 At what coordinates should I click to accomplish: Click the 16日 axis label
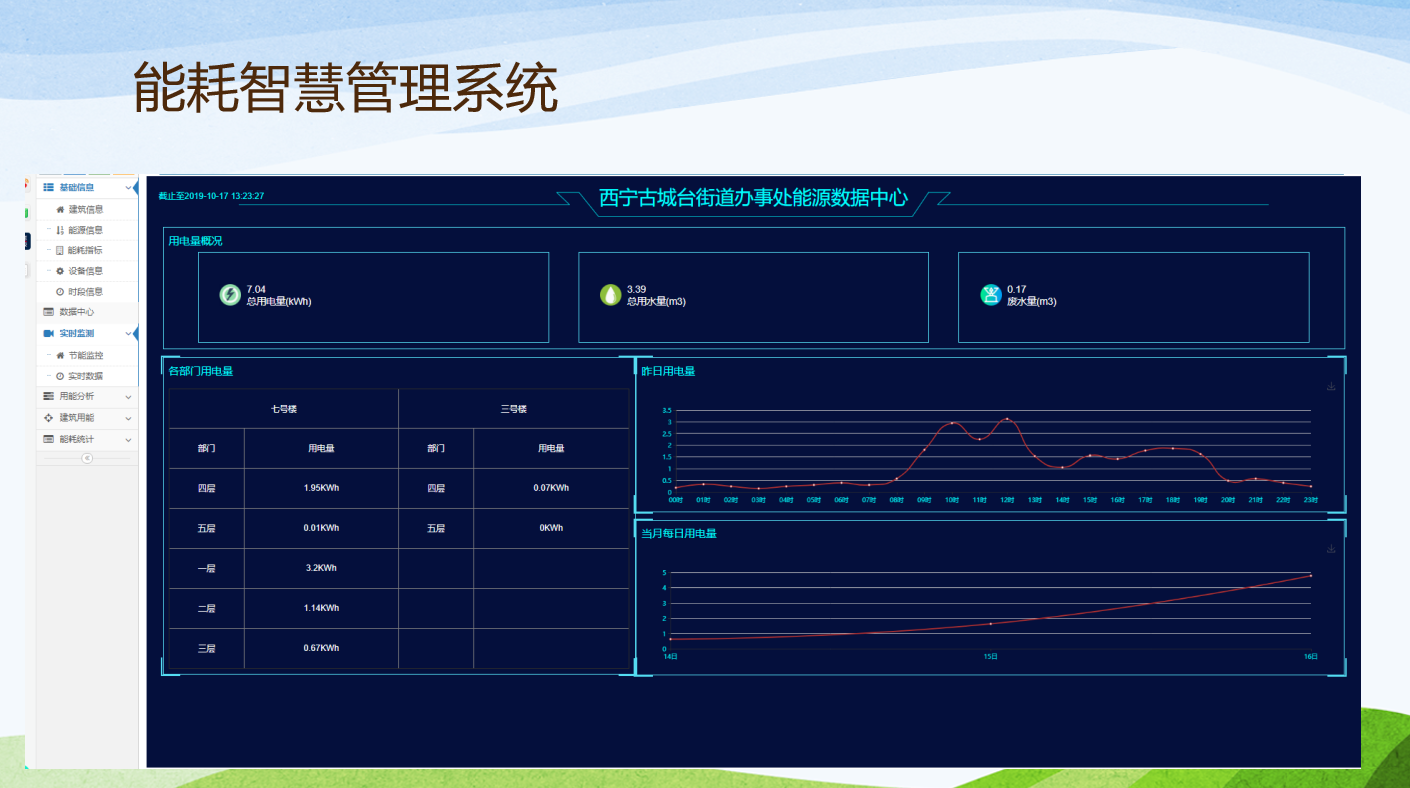(x=1310, y=657)
